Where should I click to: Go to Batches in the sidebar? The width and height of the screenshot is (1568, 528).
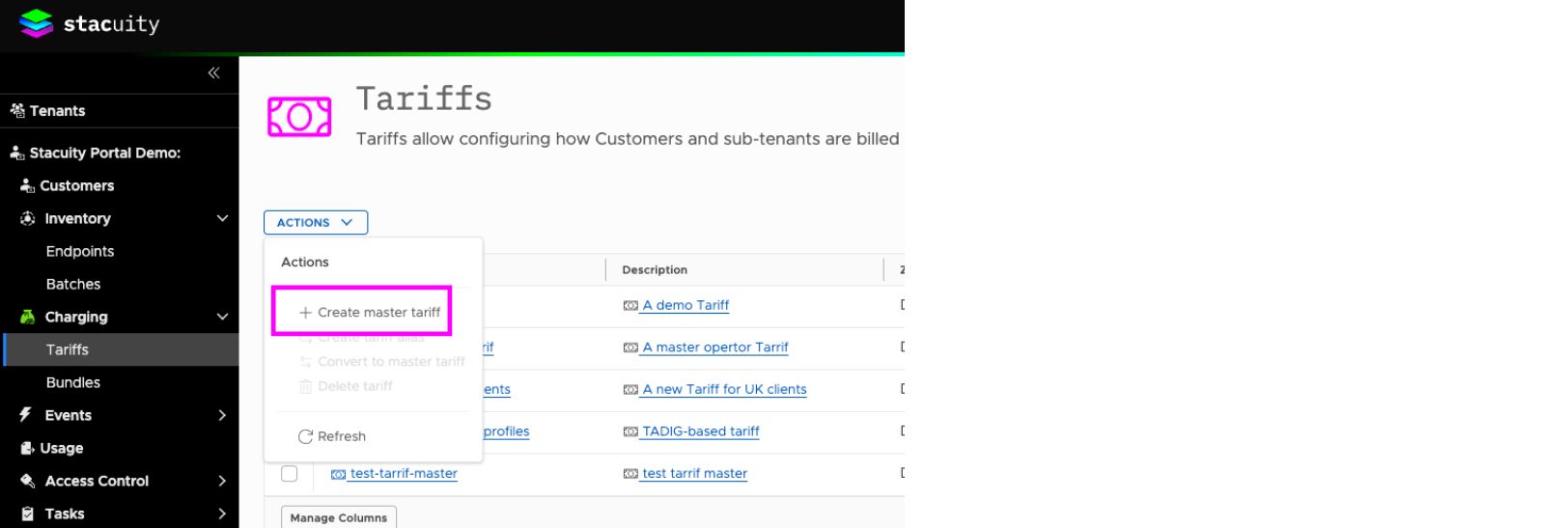pyautogui.click(x=73, y=284)
